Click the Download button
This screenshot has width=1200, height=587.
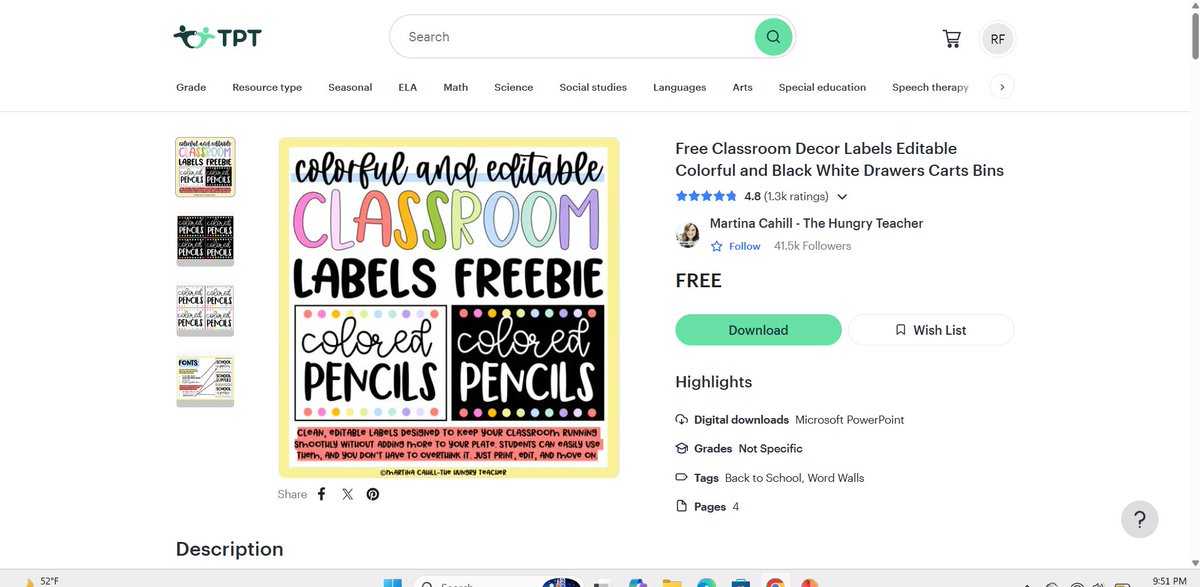click(x=758, y=330)
